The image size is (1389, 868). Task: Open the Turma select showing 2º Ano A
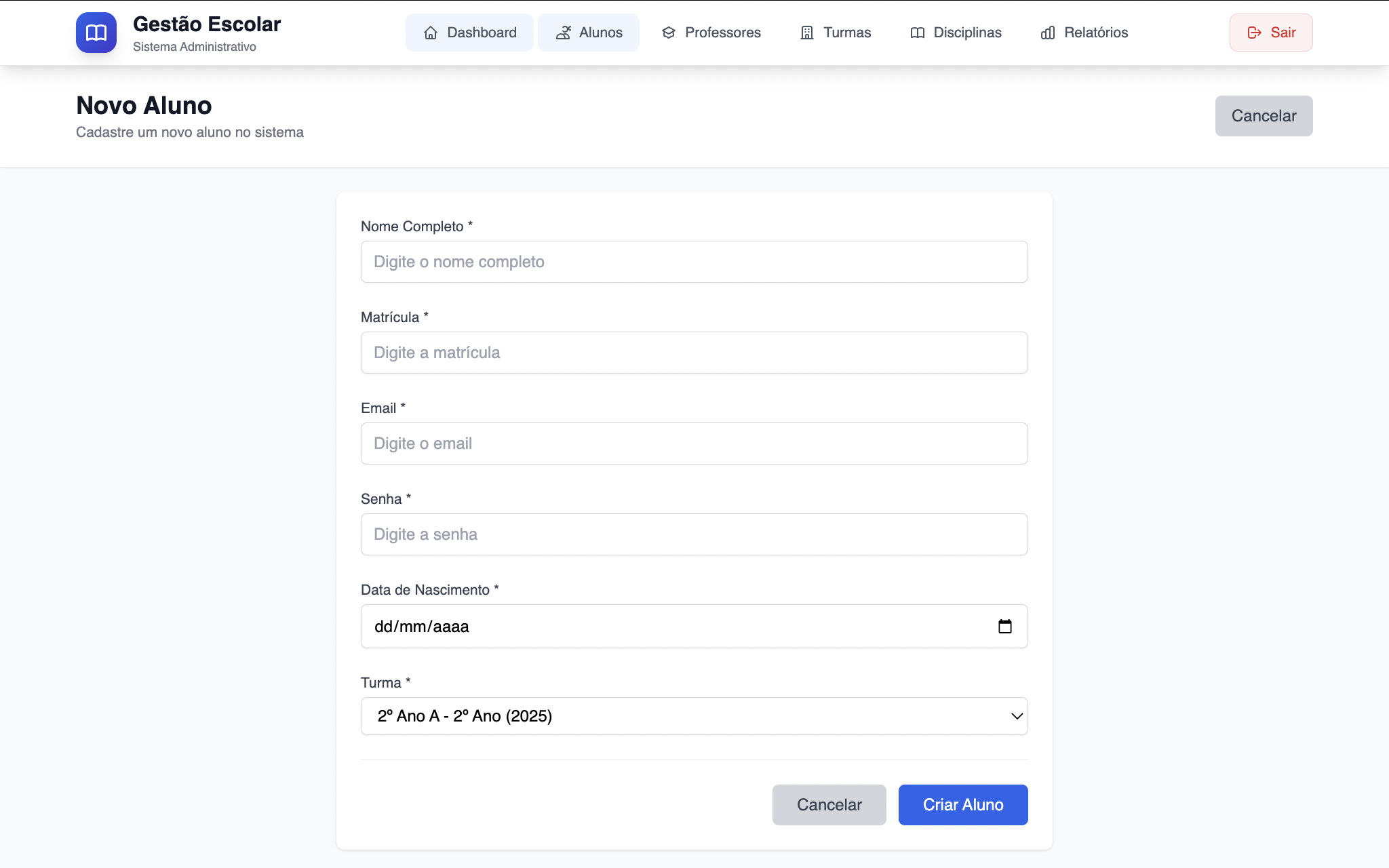678,716
